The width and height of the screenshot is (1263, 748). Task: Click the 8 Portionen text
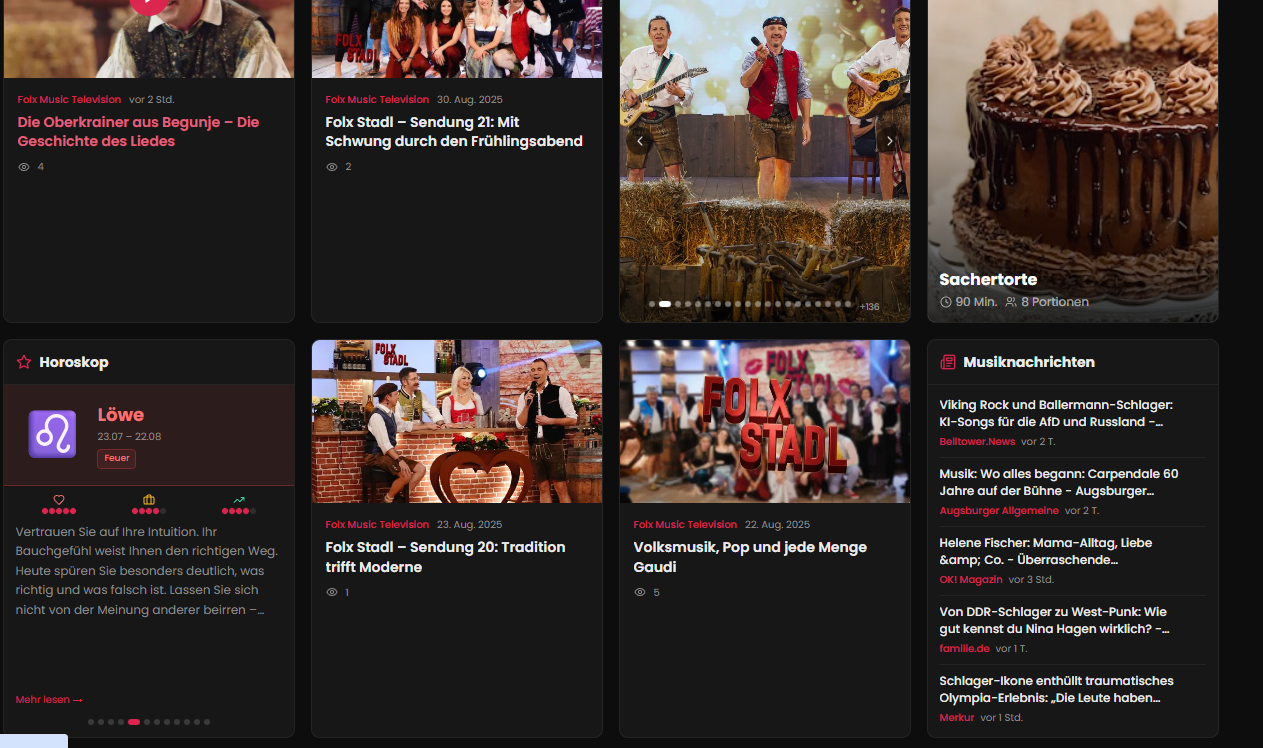coord(1055,302)
